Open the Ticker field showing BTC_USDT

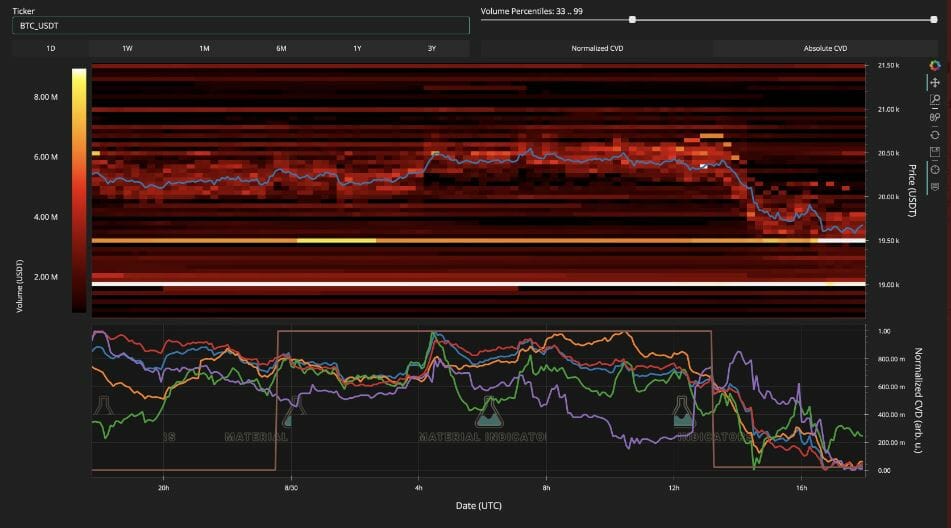pyautogui.click(x=241, y=25)
